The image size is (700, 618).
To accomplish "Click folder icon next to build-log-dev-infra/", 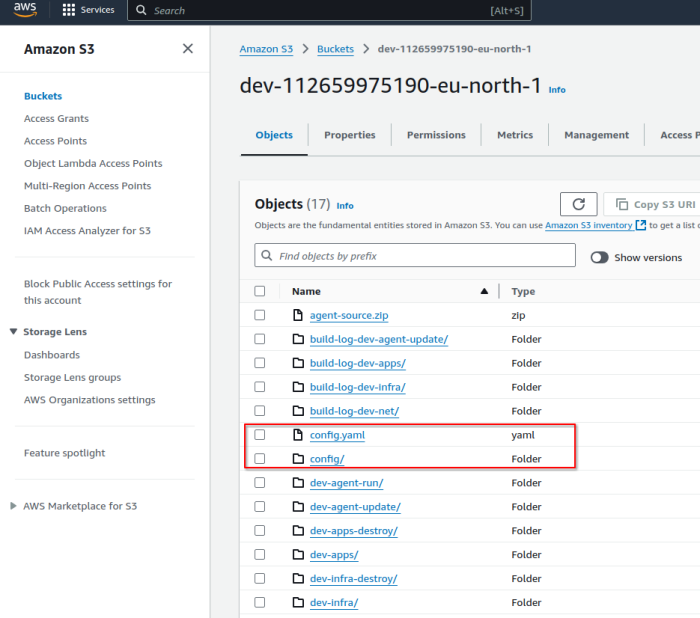I will pos(298,387).
